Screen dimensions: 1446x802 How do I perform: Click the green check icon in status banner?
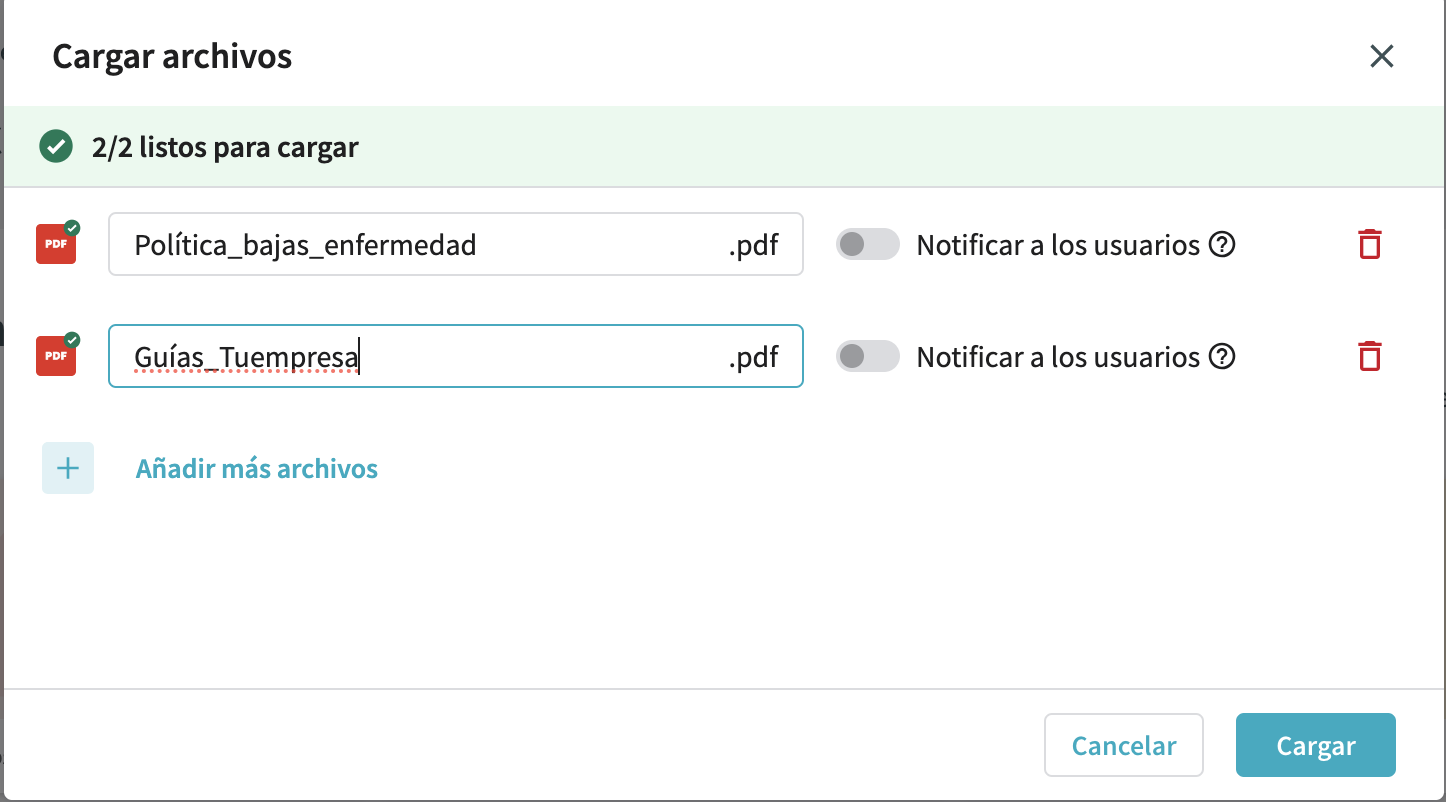click(x=56, y=147)
